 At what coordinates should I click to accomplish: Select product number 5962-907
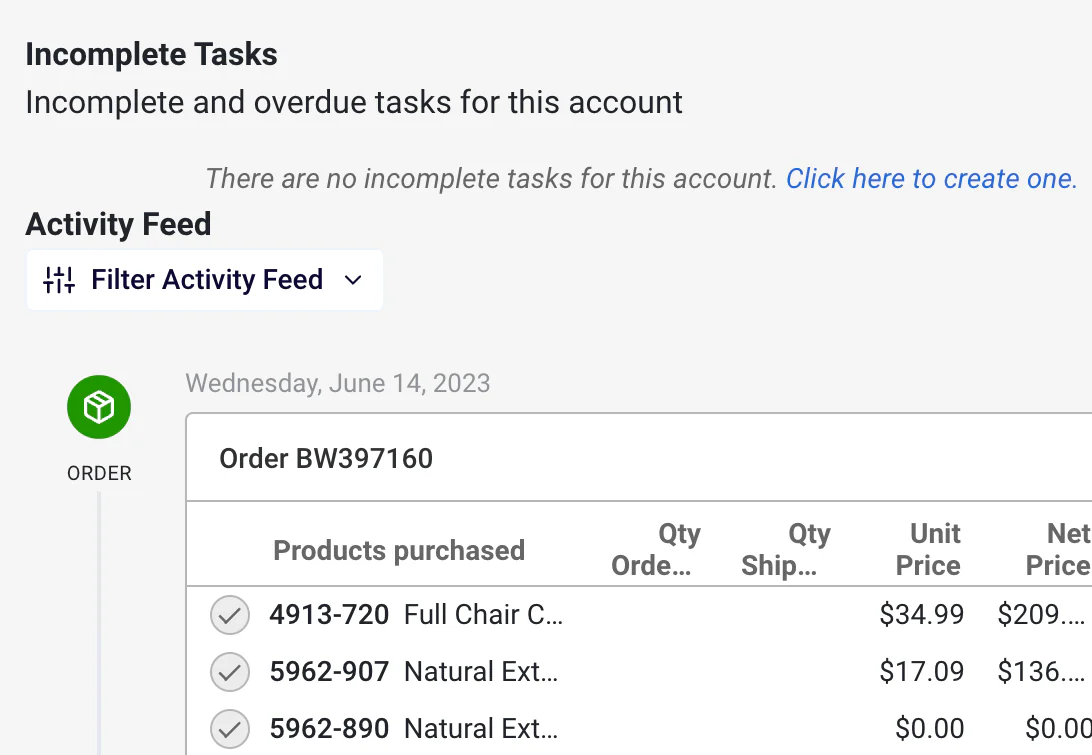tap(329, 672)
